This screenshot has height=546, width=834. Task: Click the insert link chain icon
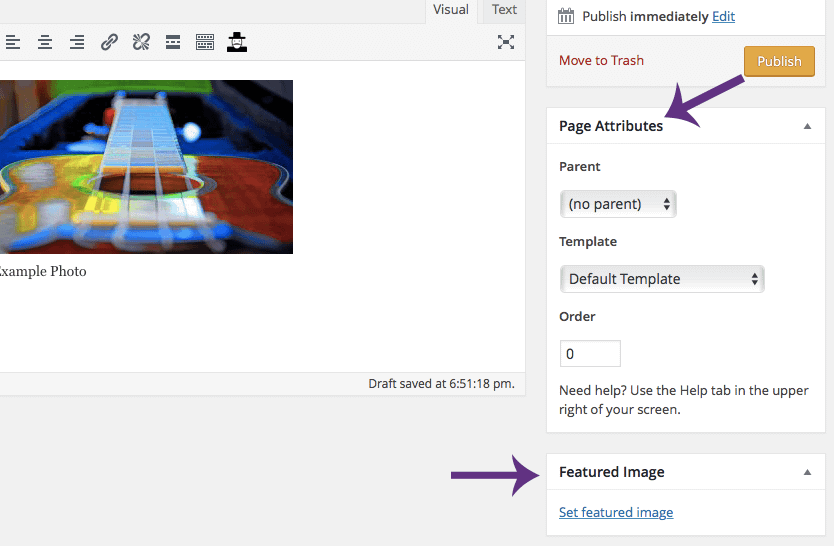point(109,42)
